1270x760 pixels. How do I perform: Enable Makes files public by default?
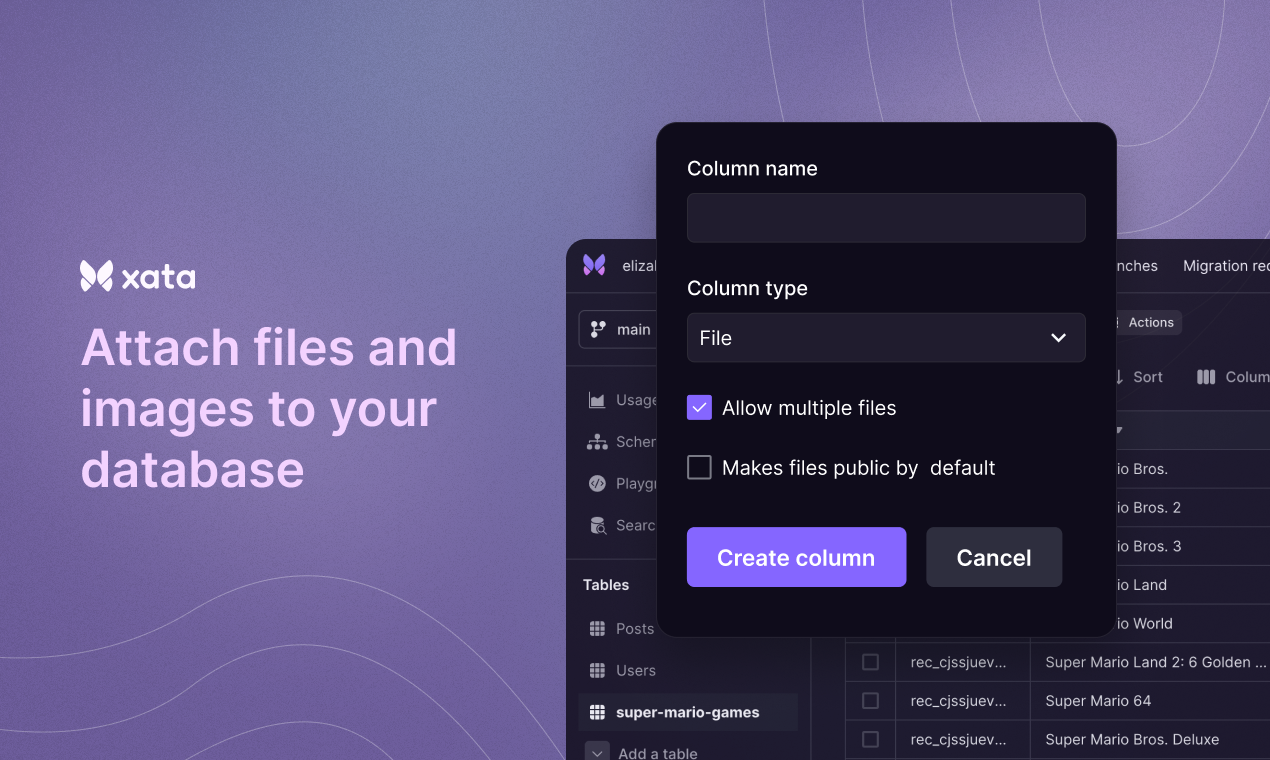click(x=699, y=467)
